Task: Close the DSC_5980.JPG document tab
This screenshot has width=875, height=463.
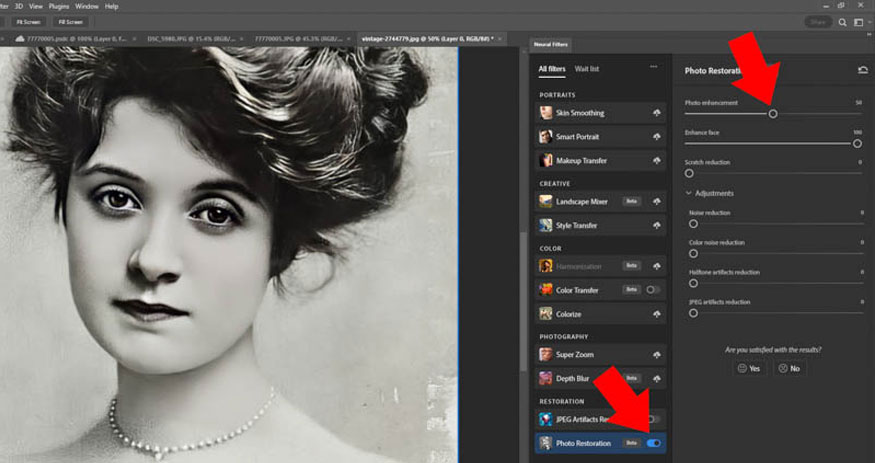Action: point(240,39)
